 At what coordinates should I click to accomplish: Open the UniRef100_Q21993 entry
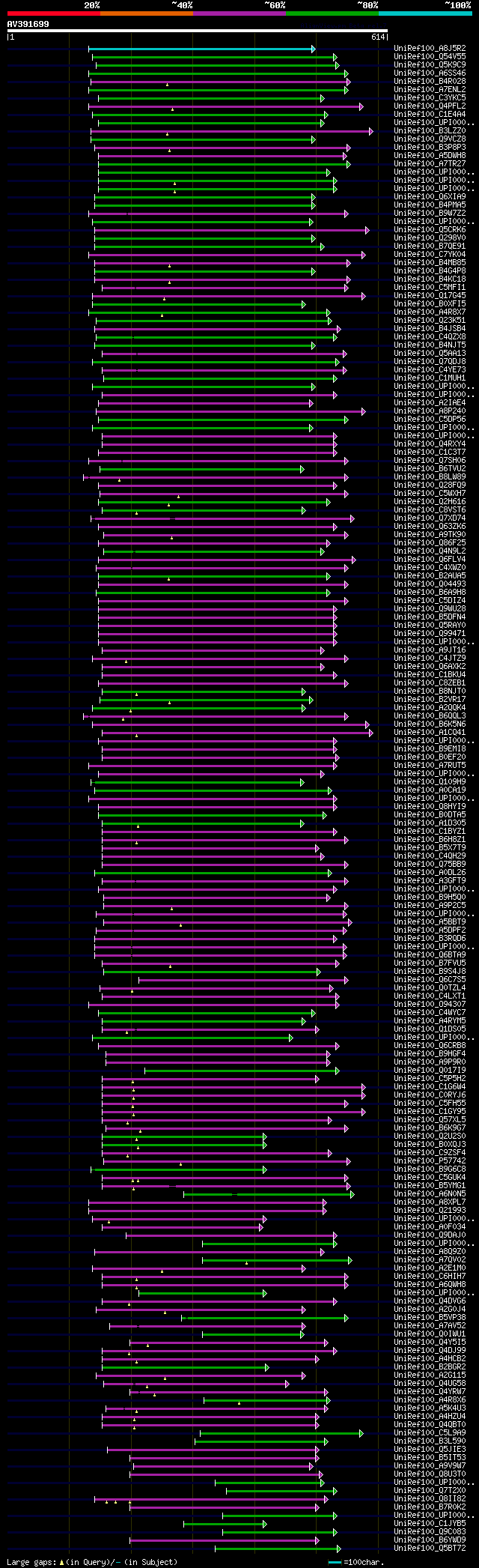tap(430, 1211)
